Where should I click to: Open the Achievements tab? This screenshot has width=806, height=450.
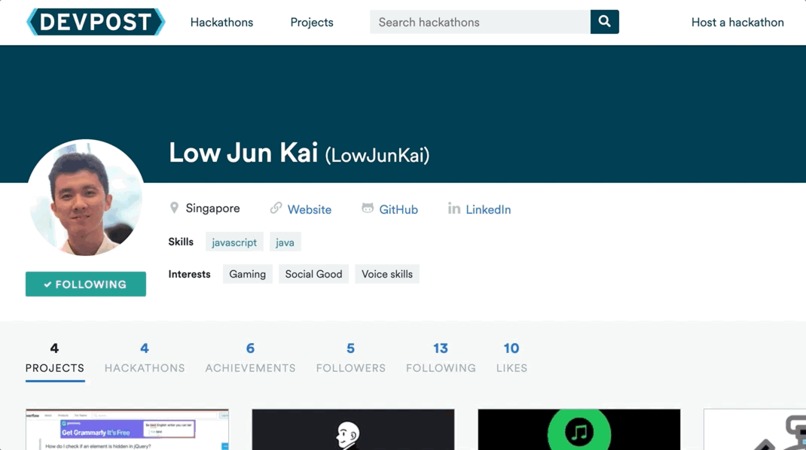pyautogui.click(x=250, y=358)
